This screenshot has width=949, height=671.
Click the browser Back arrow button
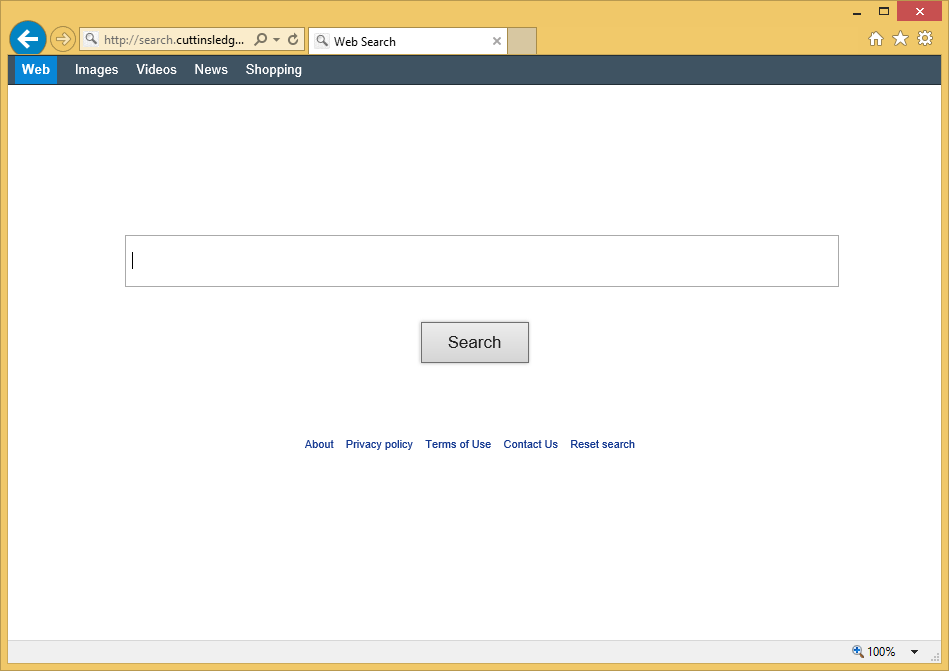28,40
